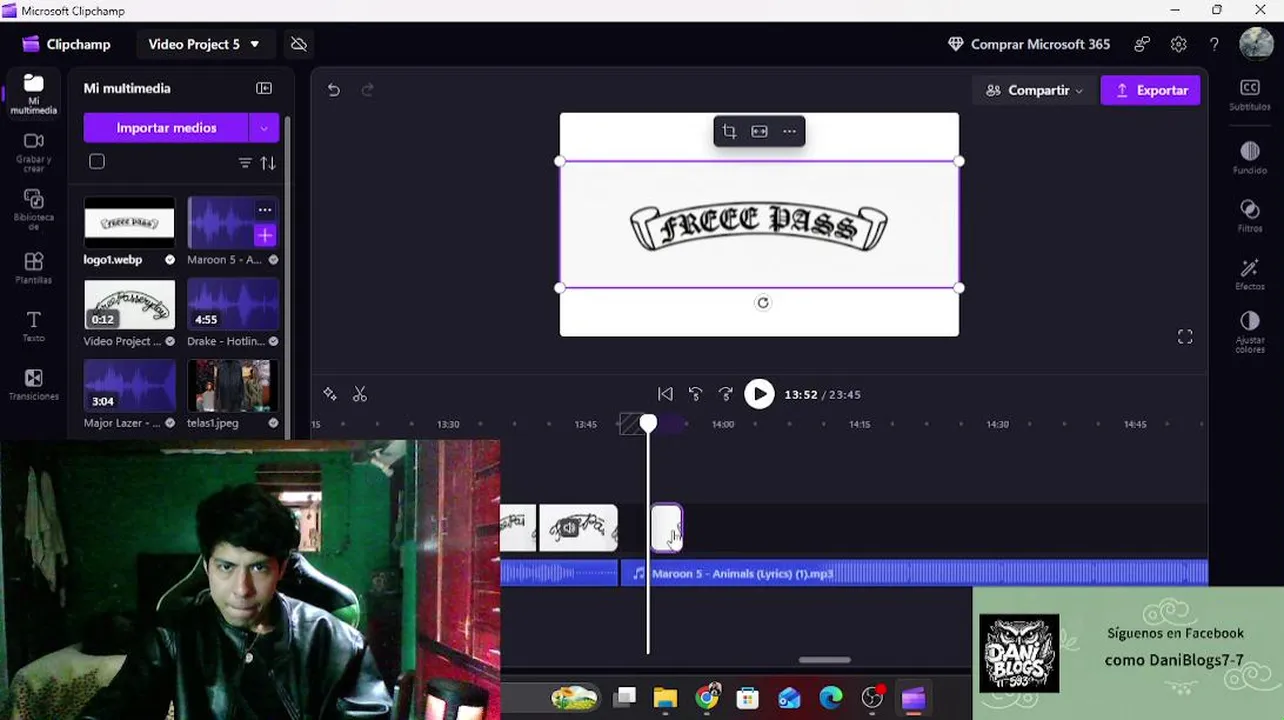Image resolution: width=1284 pixels, height=720 pixels.
Task: Open more options on Maroon 5 media
Action: click(x=265, y=210)
